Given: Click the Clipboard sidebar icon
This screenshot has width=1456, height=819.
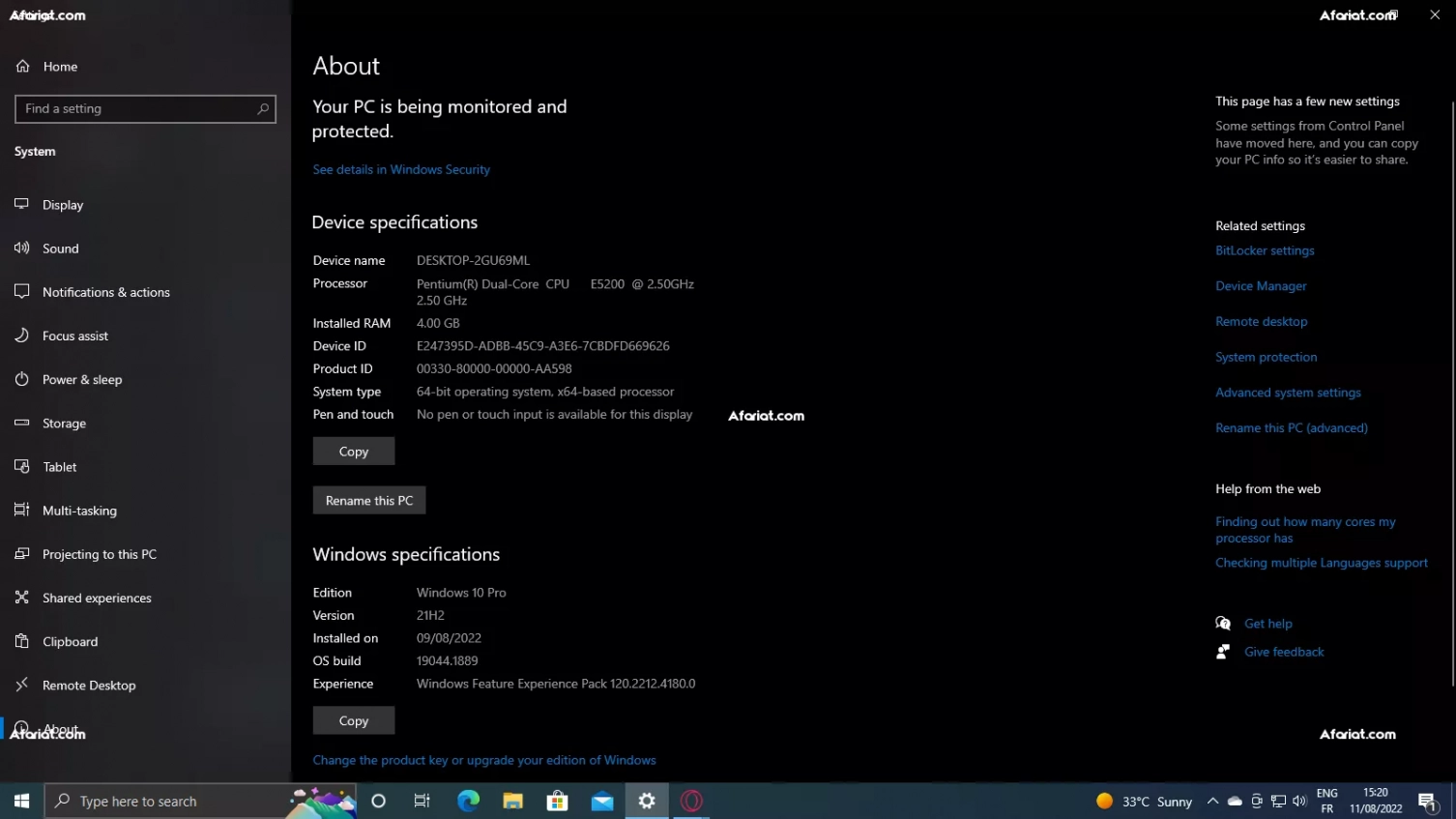Looking at the screenshot, I should (21, 641).
